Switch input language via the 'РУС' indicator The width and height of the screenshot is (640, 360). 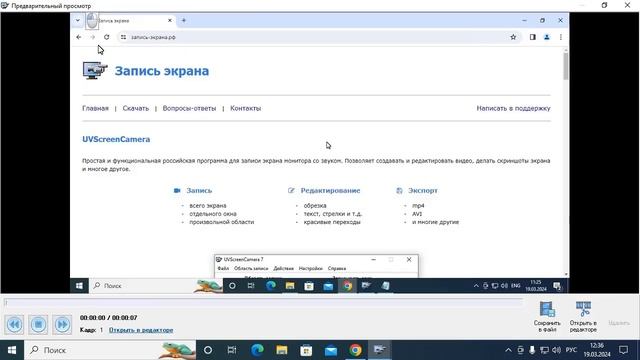click(571, 350)
